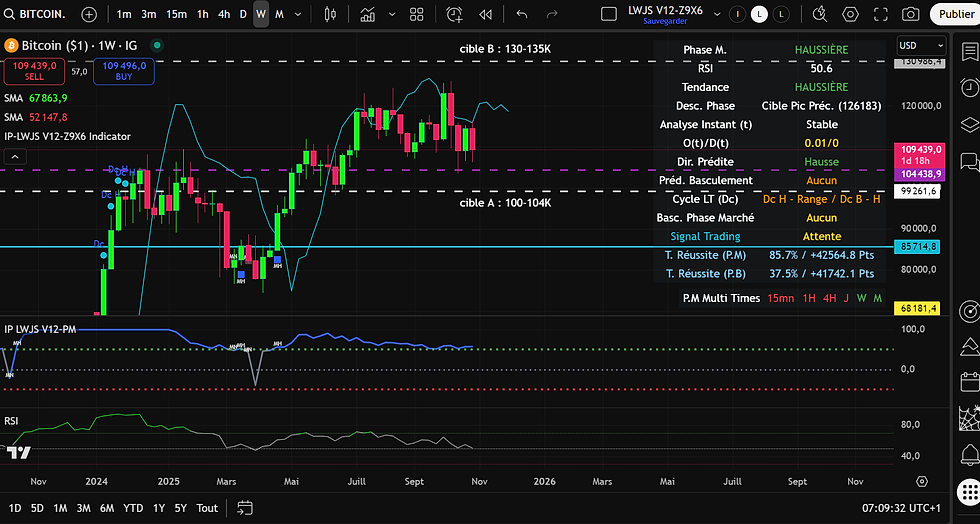
Task: Open the chat bubbles sidebar icon
Action: 969,162
